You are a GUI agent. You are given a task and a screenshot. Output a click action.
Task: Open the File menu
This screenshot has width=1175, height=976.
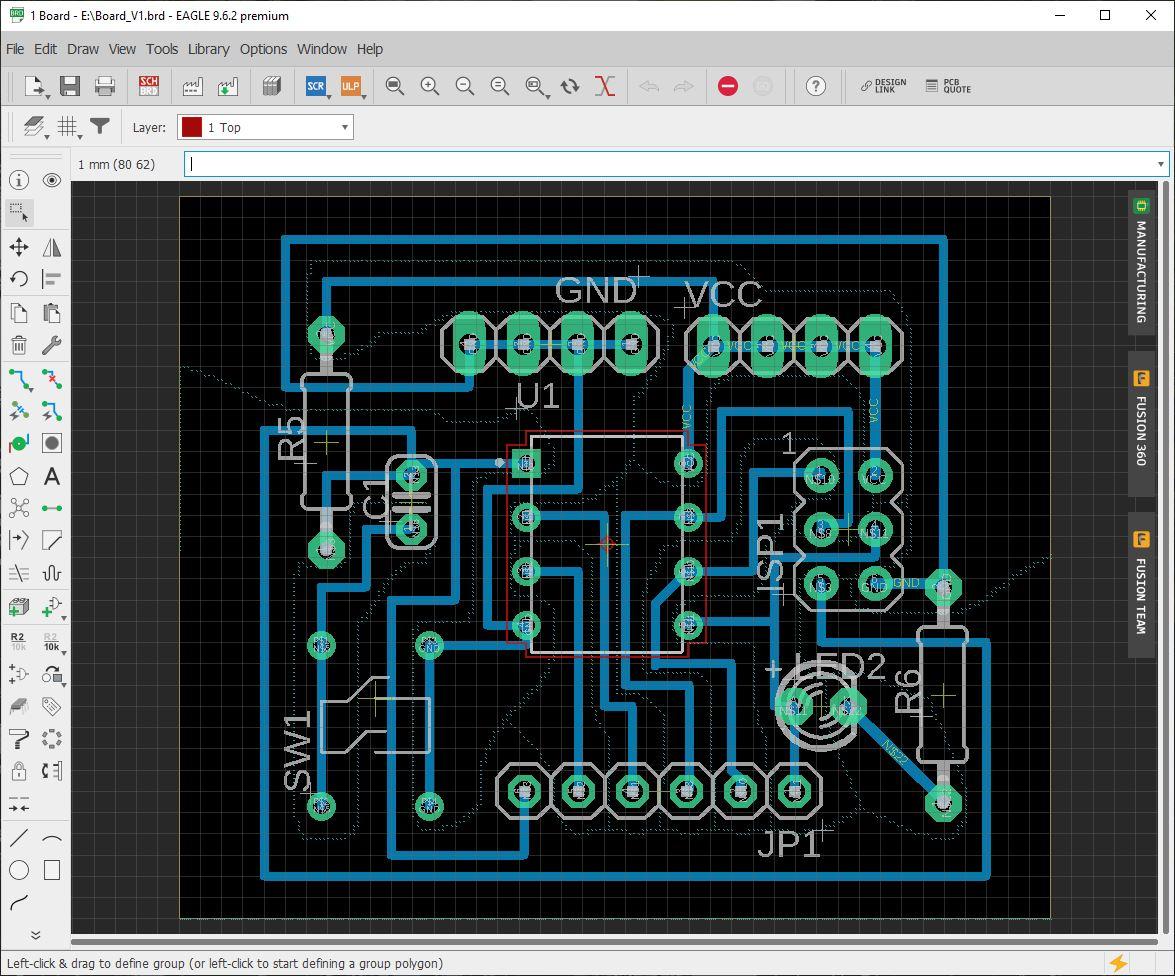point(15,49)
